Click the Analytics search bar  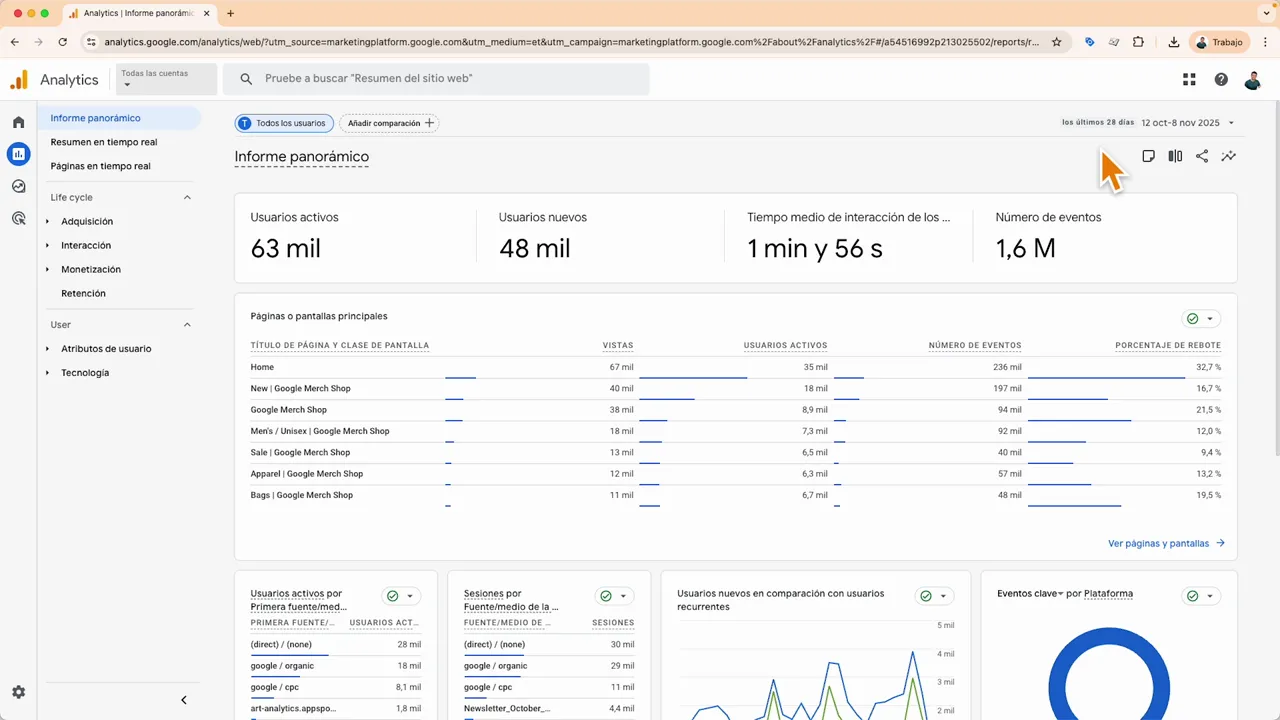tap(437, 78)
